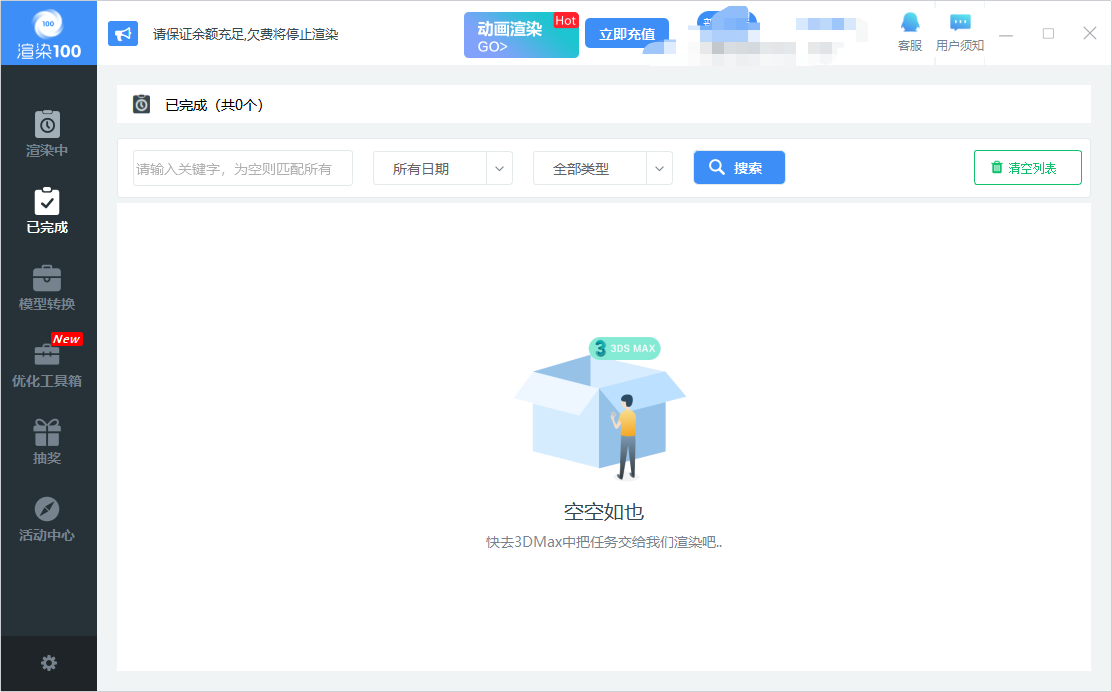Open the 用户须知 user notice
Viewport: 1112px width, 692px height.
click(x=959, y=33)
